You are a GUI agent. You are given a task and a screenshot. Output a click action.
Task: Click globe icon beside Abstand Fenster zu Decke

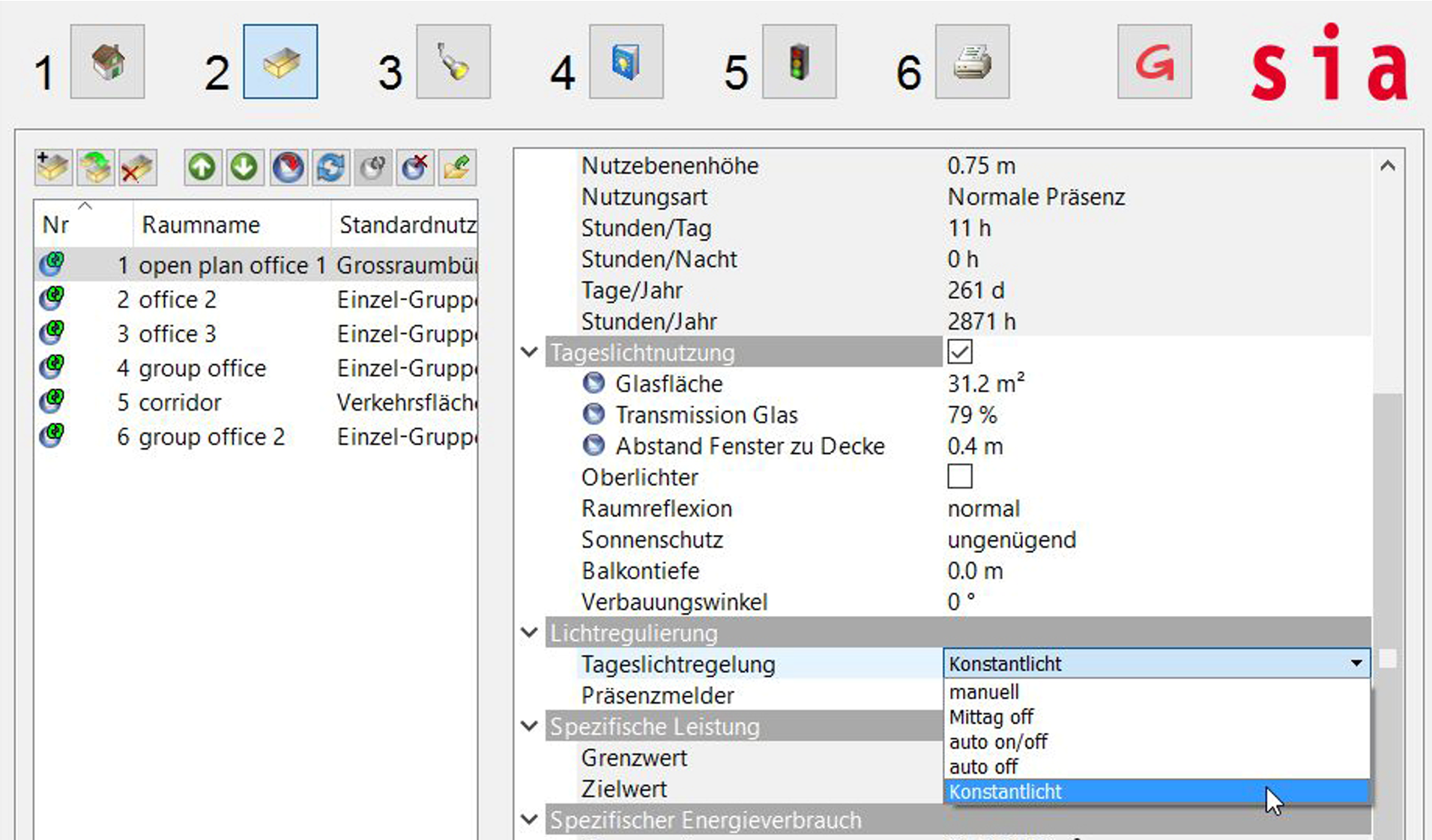click(593, 446)
